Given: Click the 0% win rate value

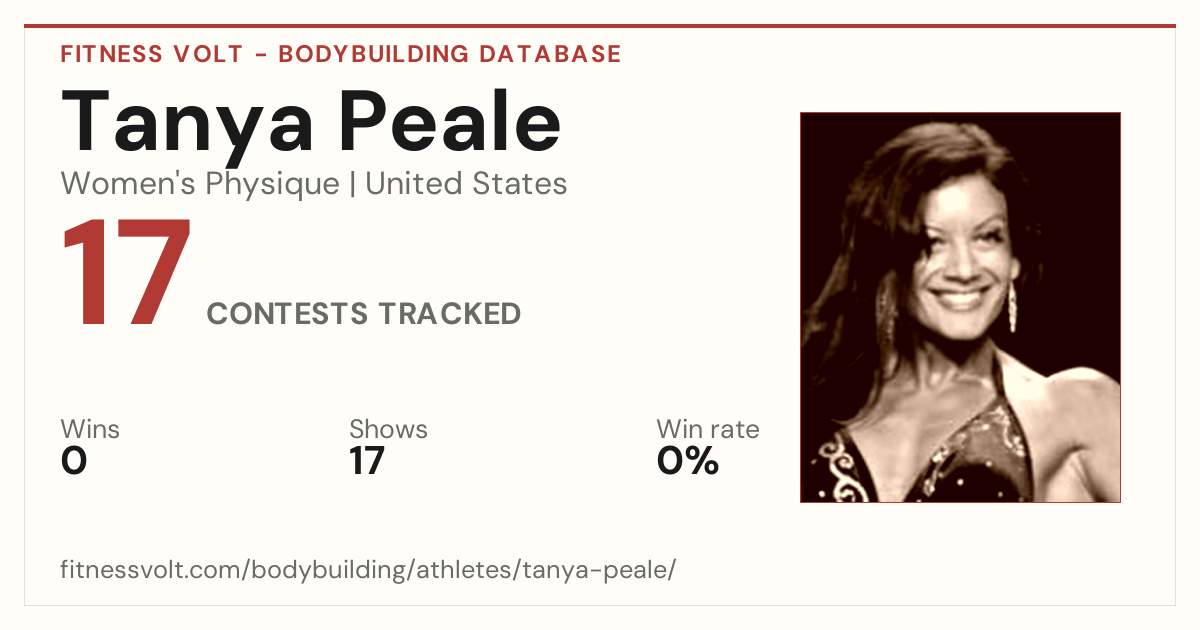Looking at the screenshot, I should pyautogui.click(x=688, y=461).
